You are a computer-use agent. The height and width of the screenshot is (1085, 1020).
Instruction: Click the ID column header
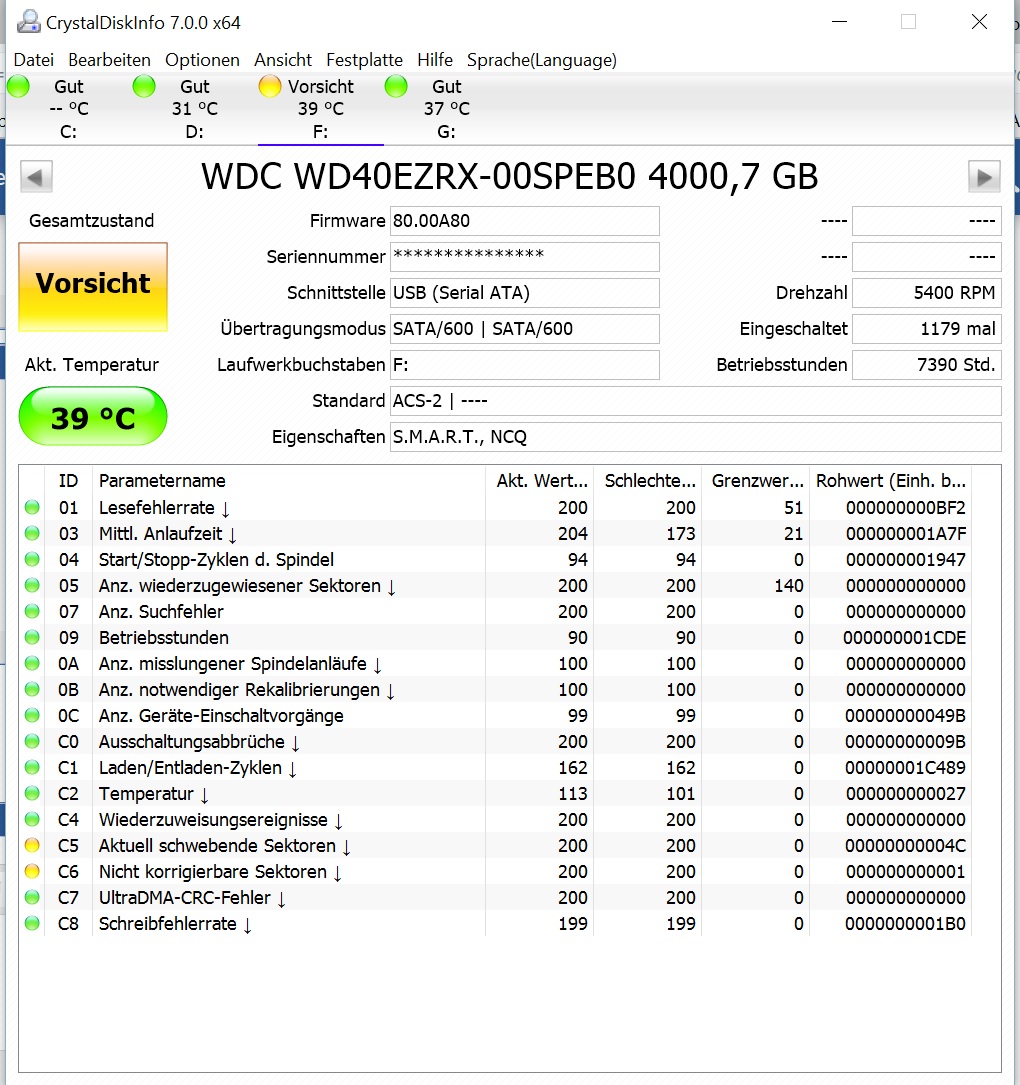coord(69,481)
